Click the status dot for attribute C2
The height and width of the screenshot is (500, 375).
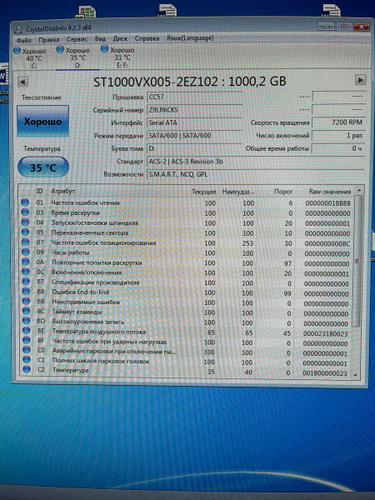click(x=27, y=369)
